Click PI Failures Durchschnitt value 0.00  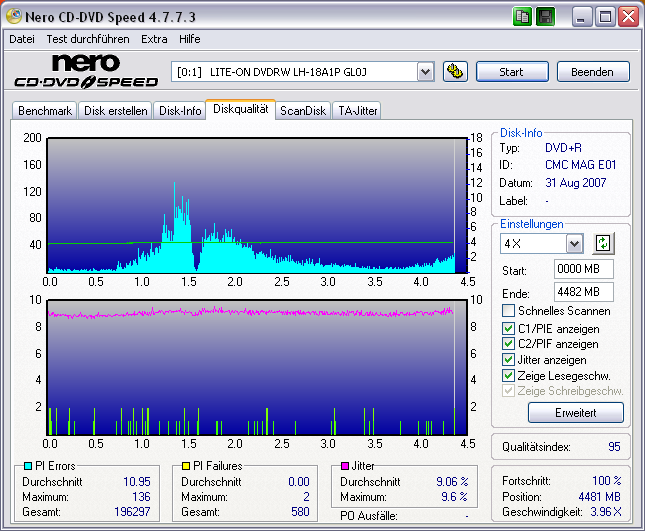tap(299, 482)
